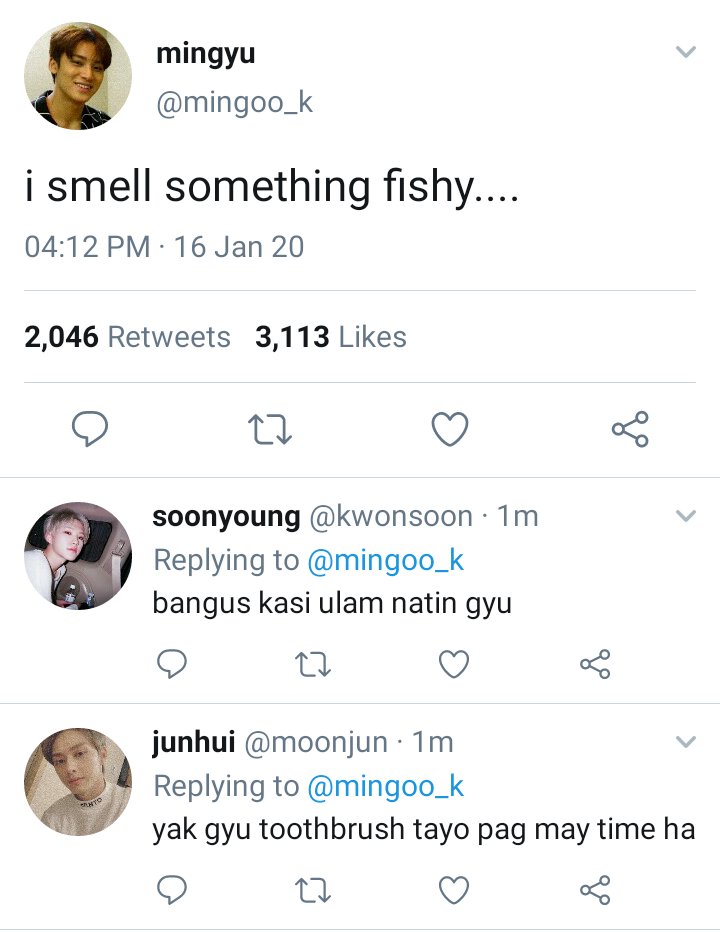720x932 pixels.
Task: Retweet soonyoung's reply
Action: (314, 663)
